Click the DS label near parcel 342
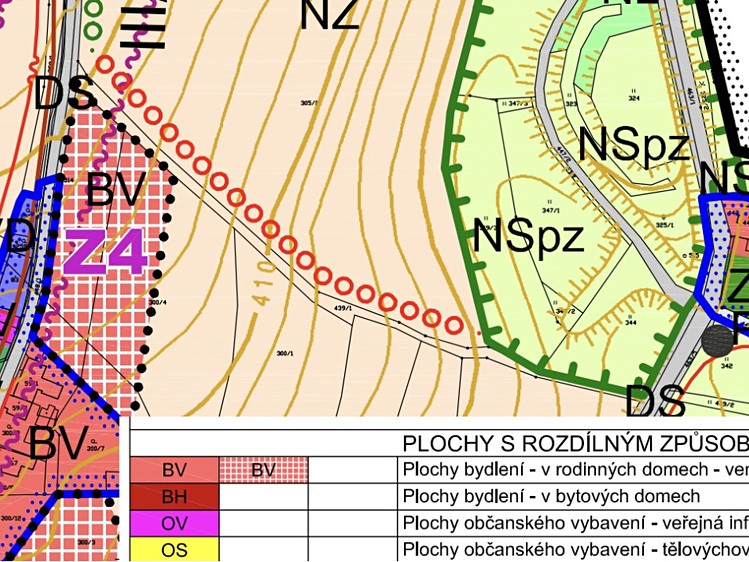The width and height of the screenshot is (749, 562). (655, 400)
